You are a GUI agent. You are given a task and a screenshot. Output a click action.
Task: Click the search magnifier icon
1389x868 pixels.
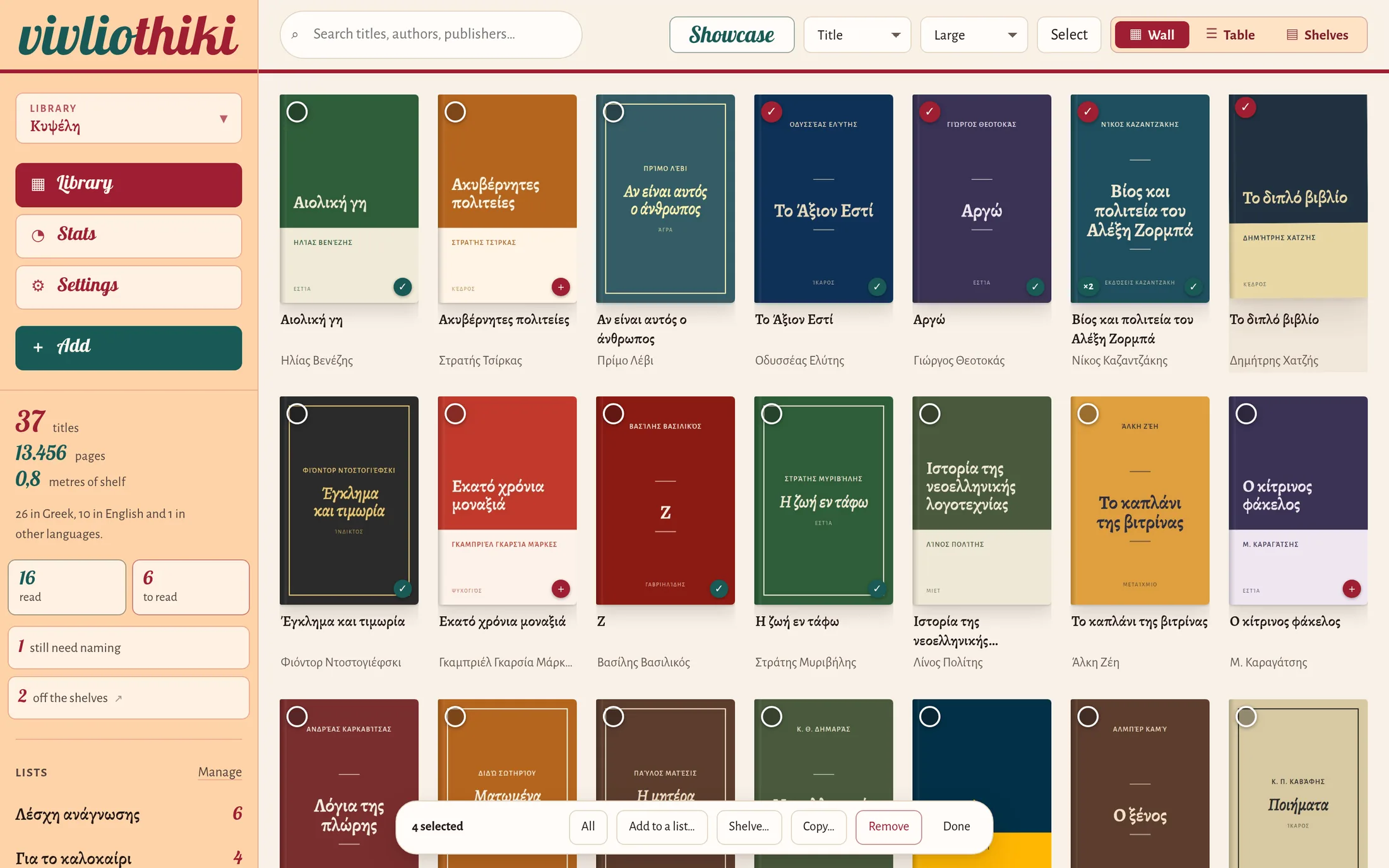pos(295,35)
